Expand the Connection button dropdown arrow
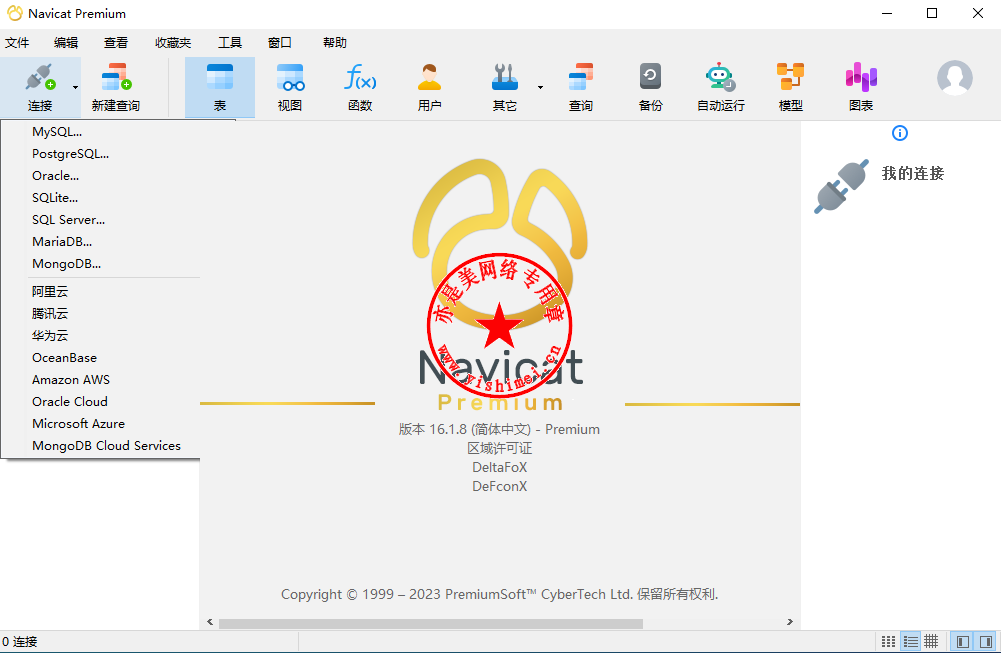Screen dimensions: 1001x653 pos(75,87)
